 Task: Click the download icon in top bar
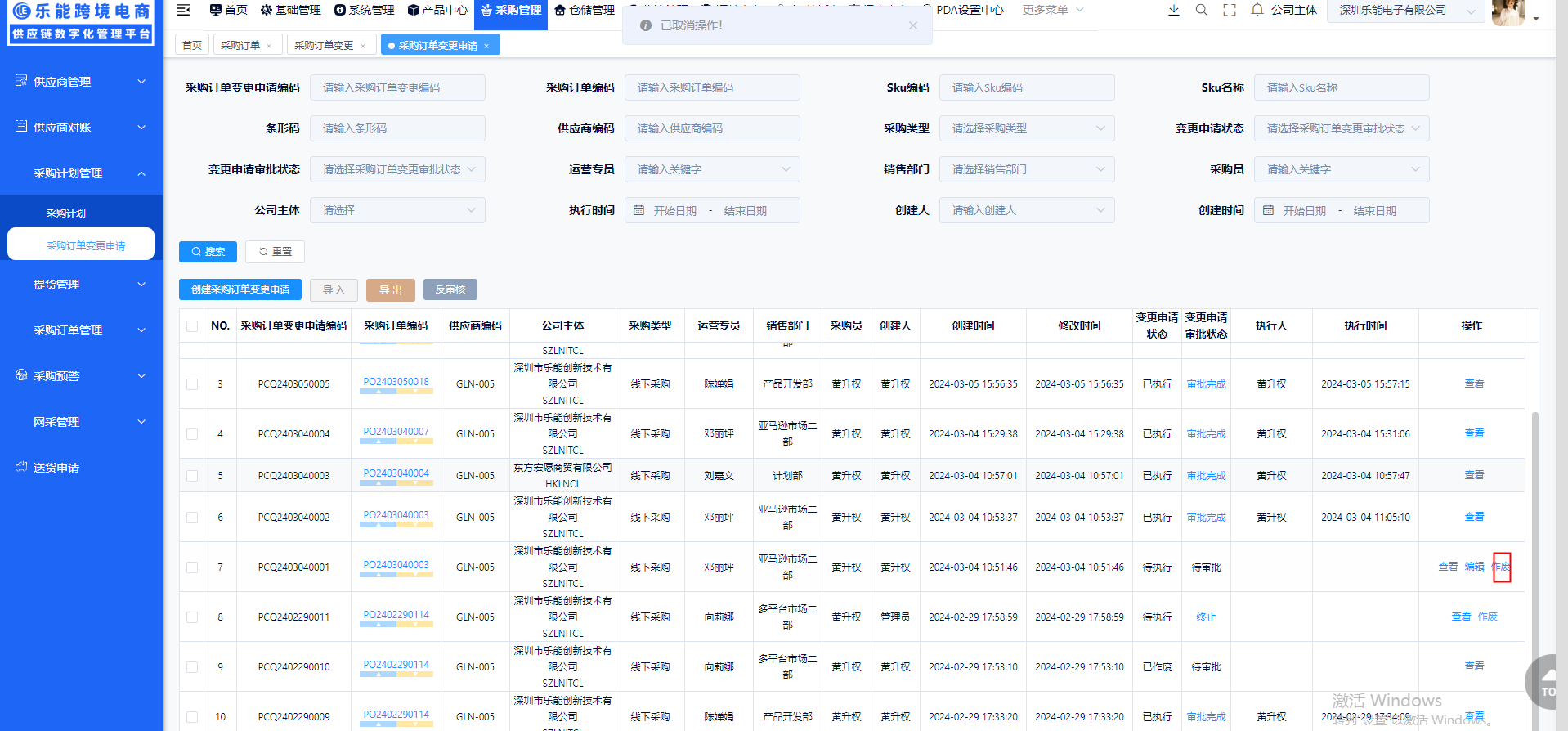1174,10
